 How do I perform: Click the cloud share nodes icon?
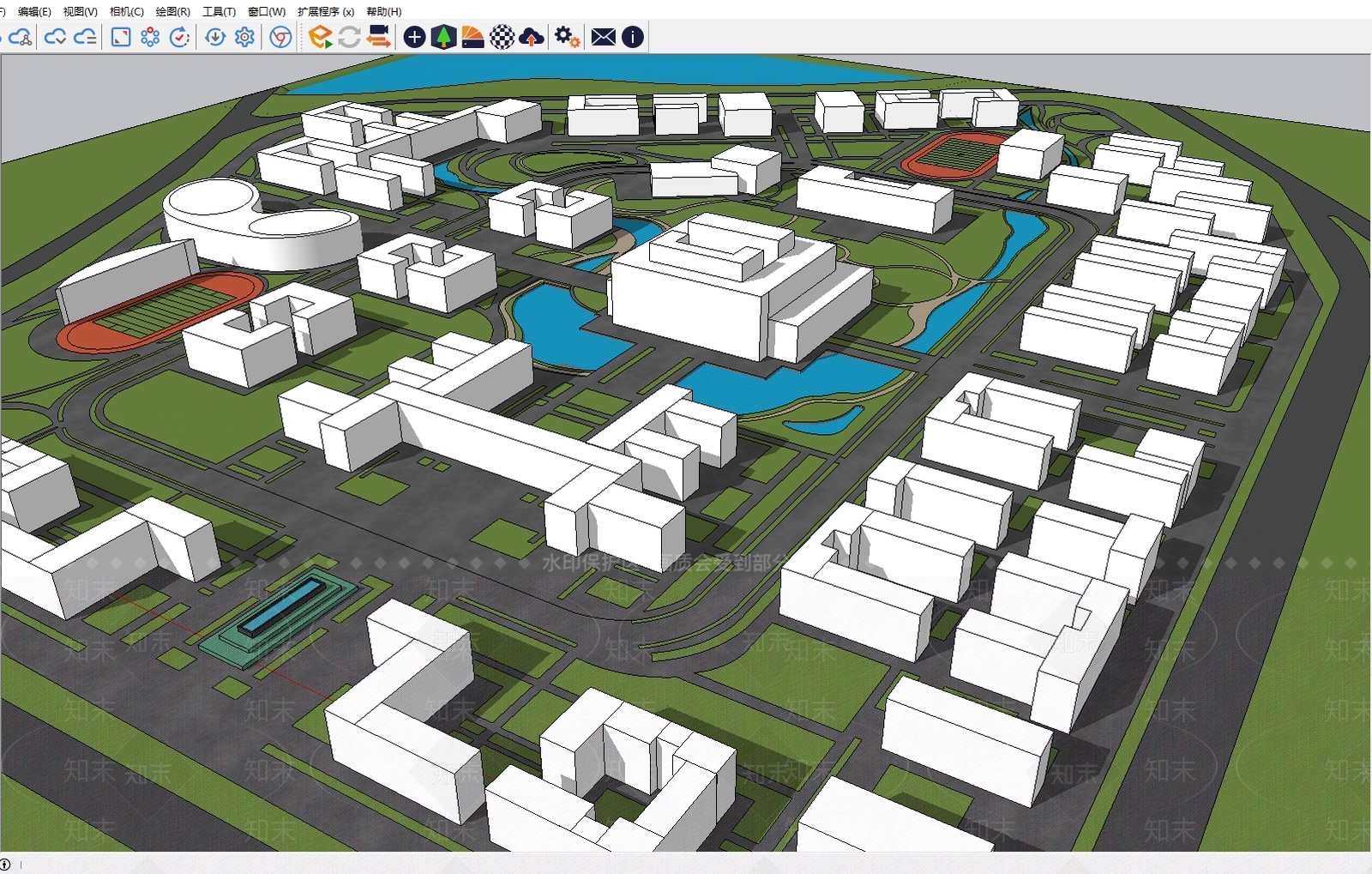[21, 37]
